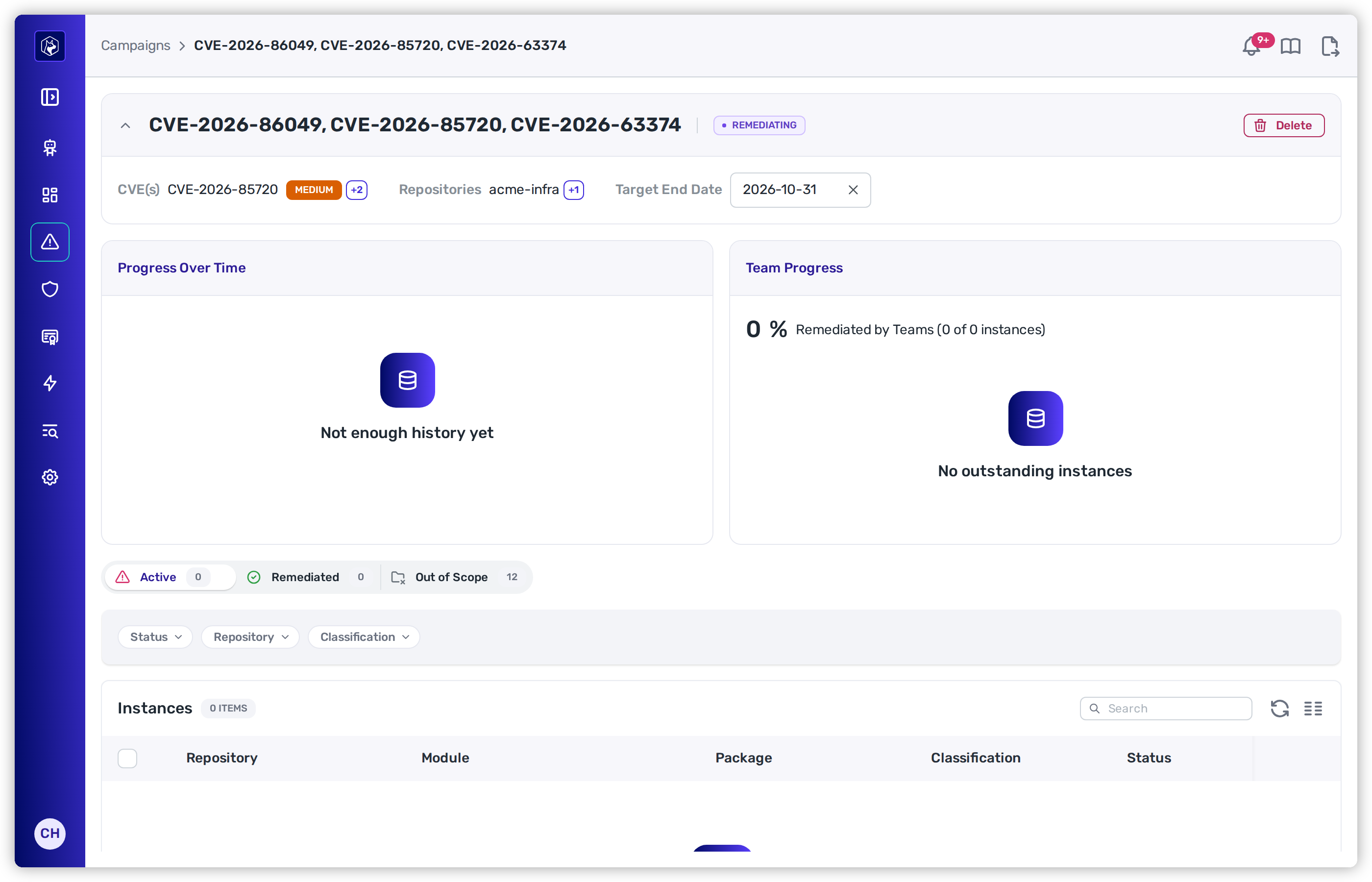The image size is (1372, 882).
Task: Open the lightning bolt sidebar icon
Action: pyautogui.click(x=50, y=383)
